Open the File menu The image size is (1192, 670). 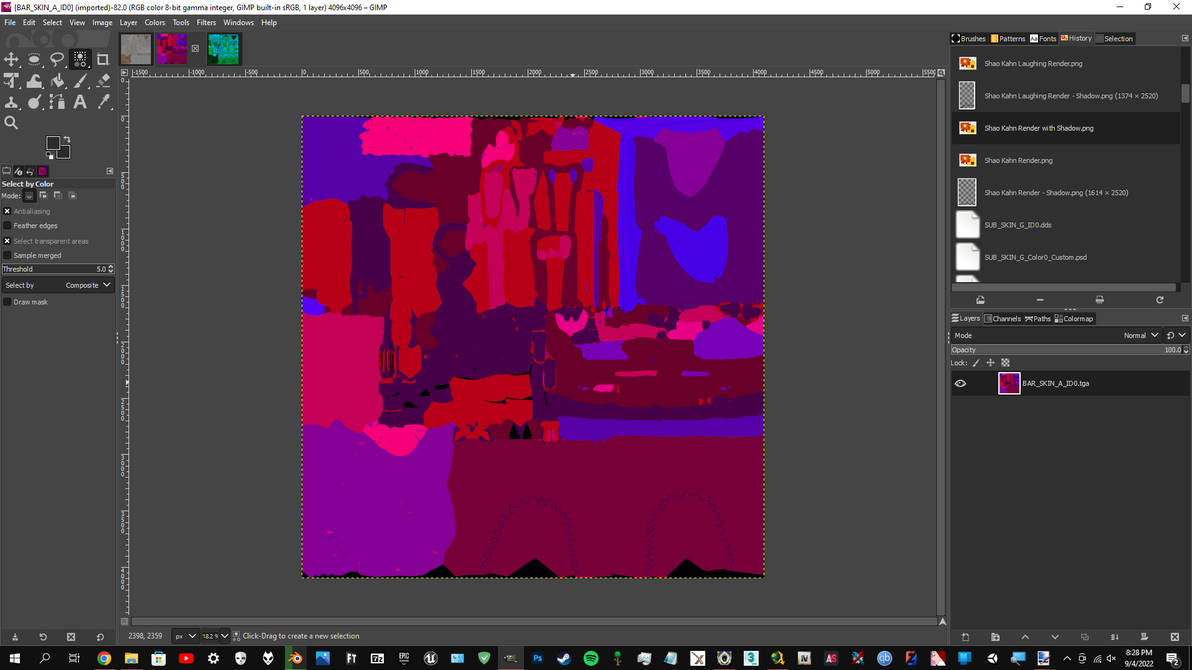tap(10, 23)
